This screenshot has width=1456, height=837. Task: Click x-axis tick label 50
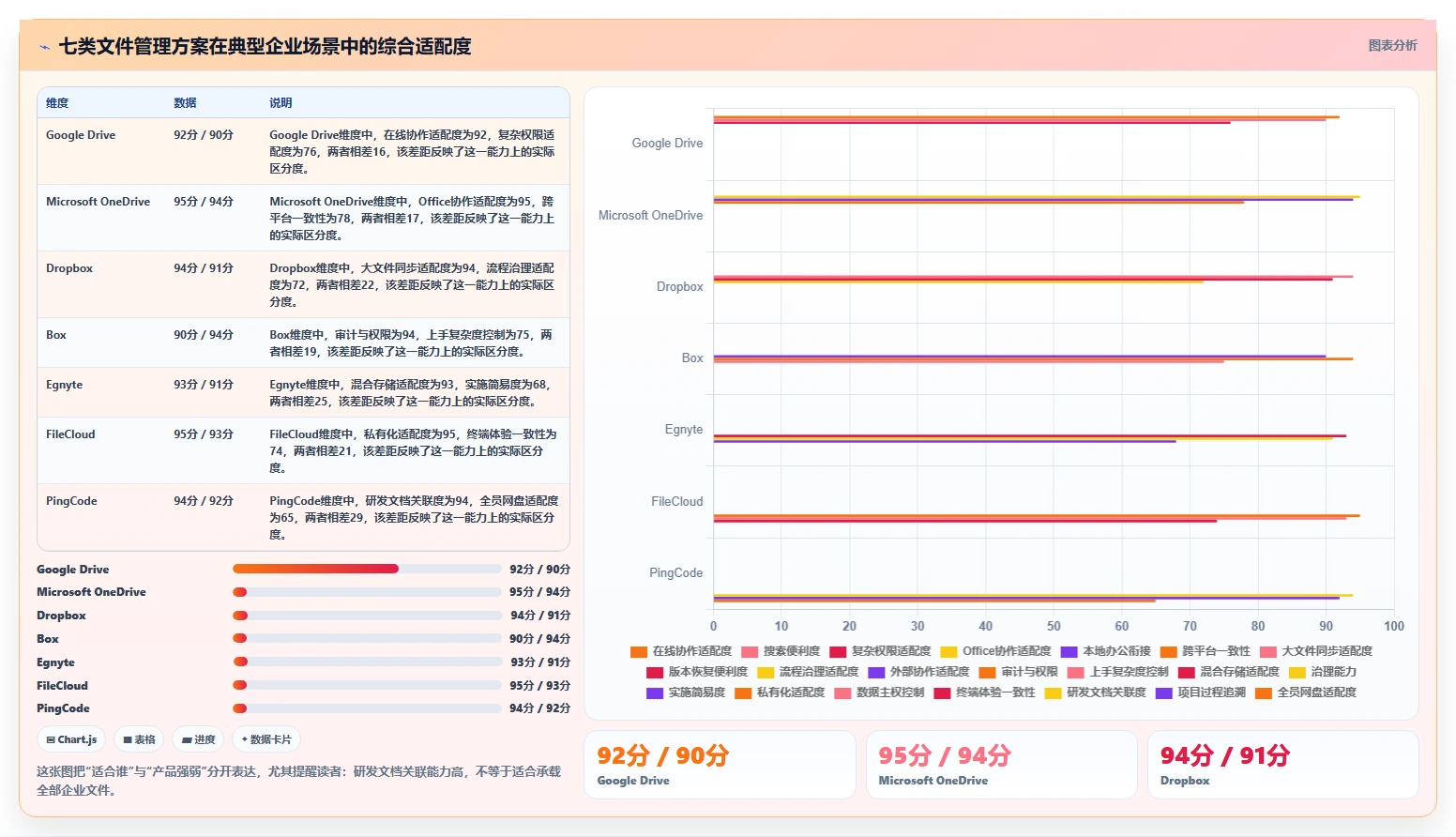1054,626
